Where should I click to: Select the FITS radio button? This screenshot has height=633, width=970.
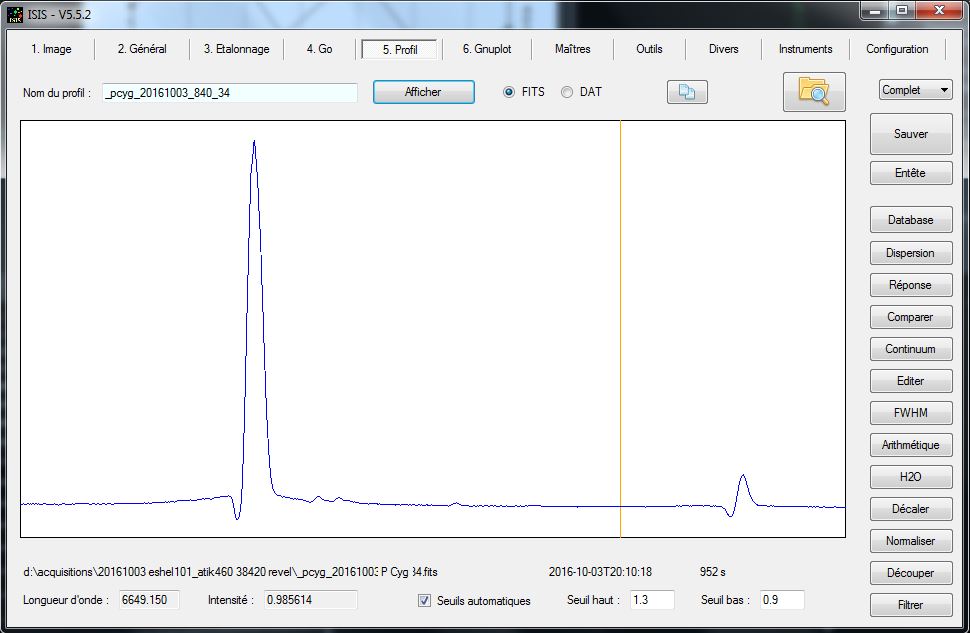[x=509, y=92]
